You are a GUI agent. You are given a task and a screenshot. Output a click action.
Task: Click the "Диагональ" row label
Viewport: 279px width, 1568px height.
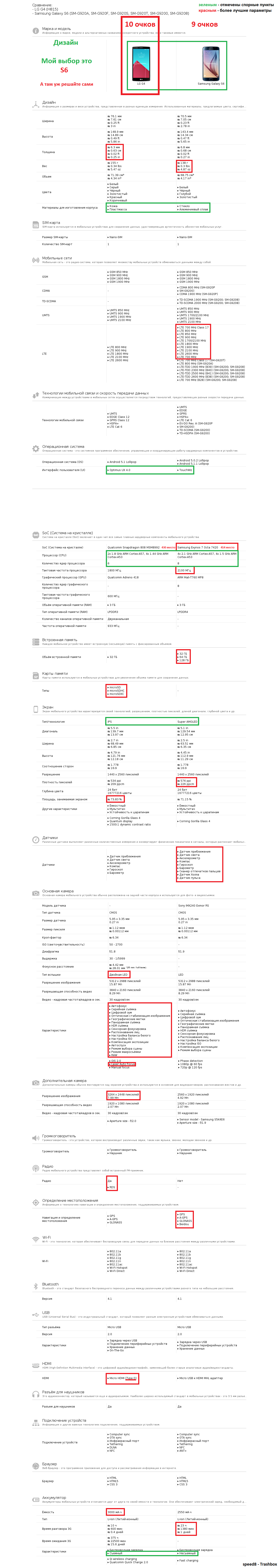pyautogui.click(x=50, y=731)
